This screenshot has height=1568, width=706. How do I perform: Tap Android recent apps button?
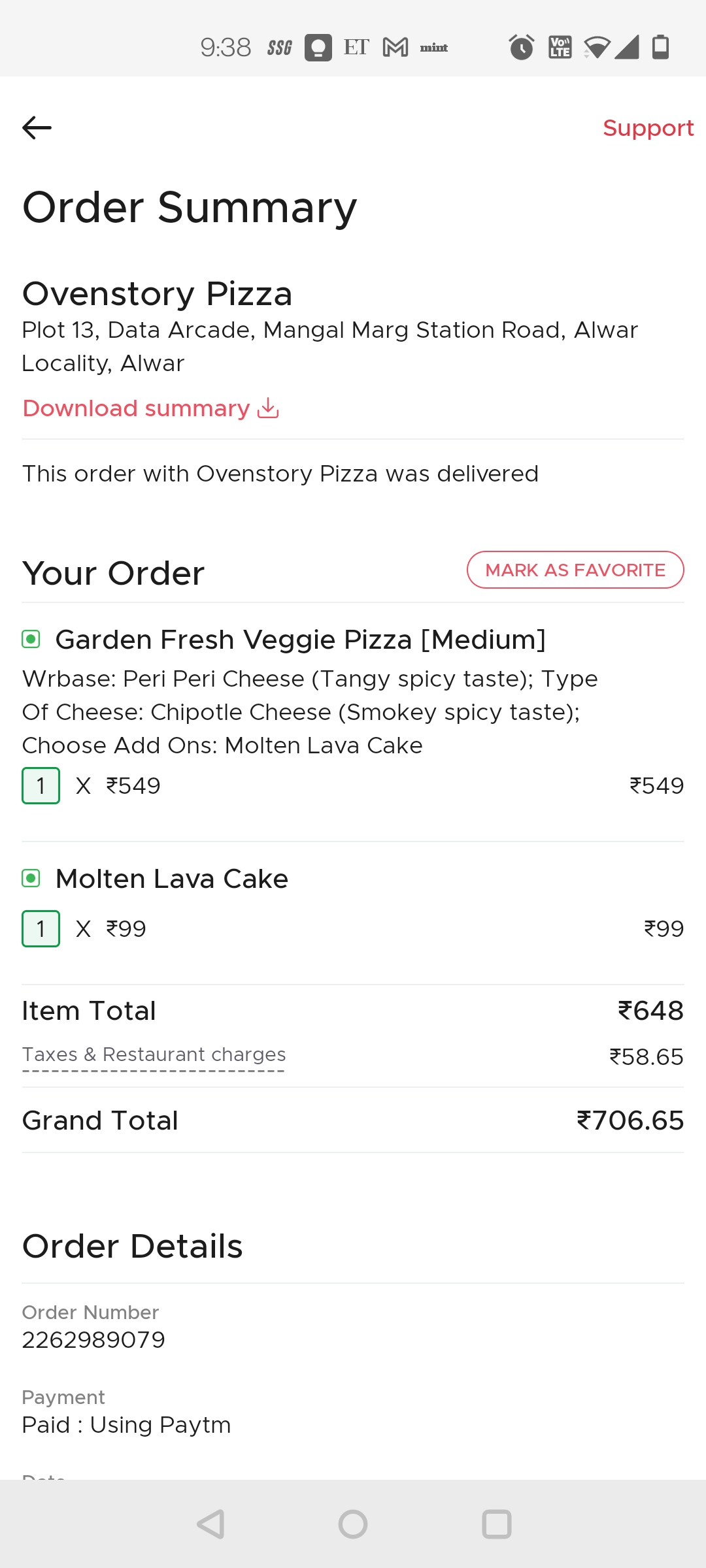[x=497, y=1524]
